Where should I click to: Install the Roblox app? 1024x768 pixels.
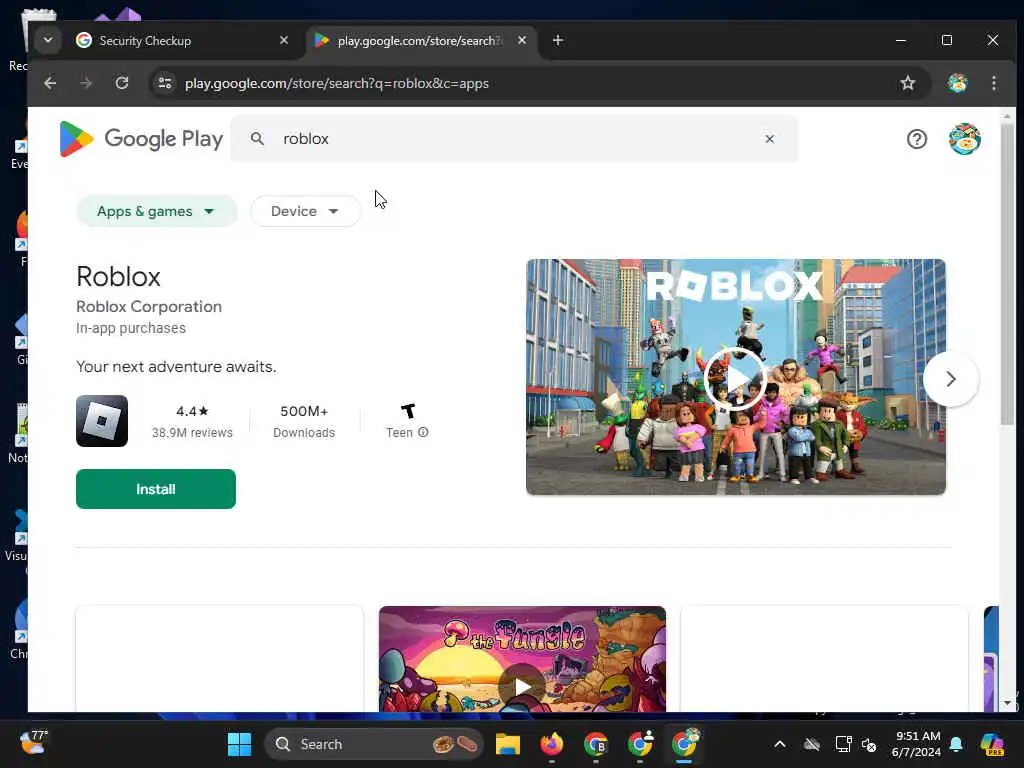click(155, 489)
